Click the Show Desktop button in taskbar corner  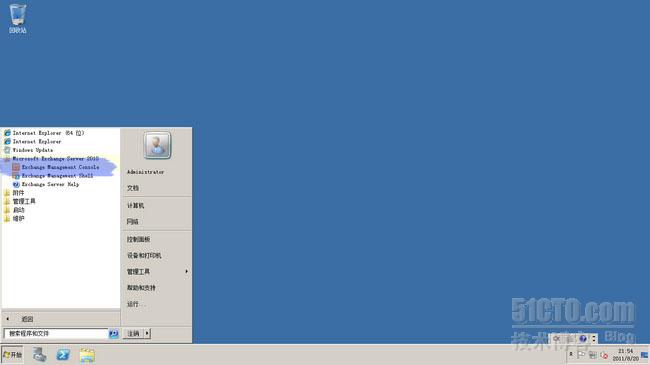coord(645,355)
